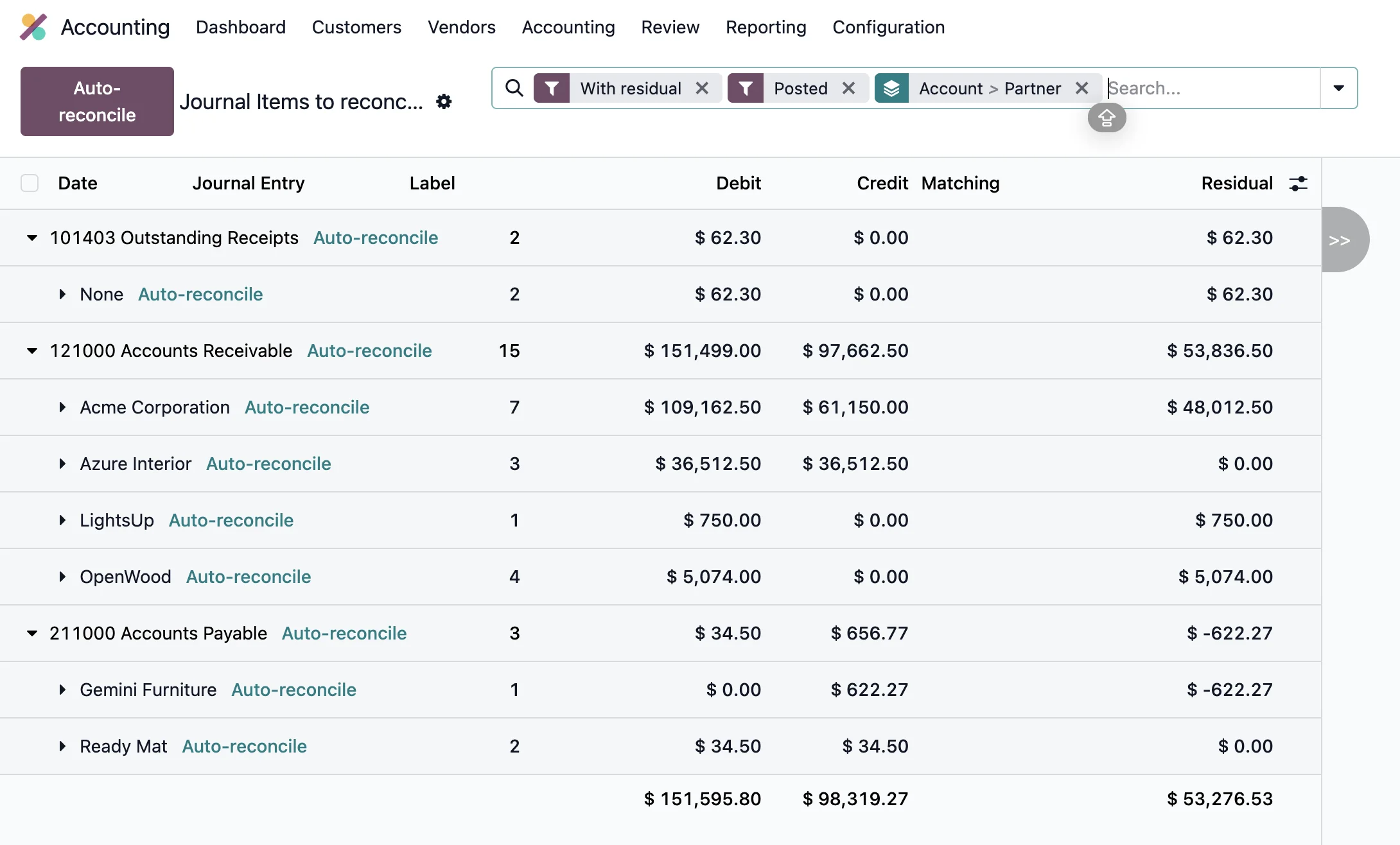Screen dimensions: 1400x845
Task: Click Auto-reconcile link for Ready Mat
Action: tap(245, 746)
